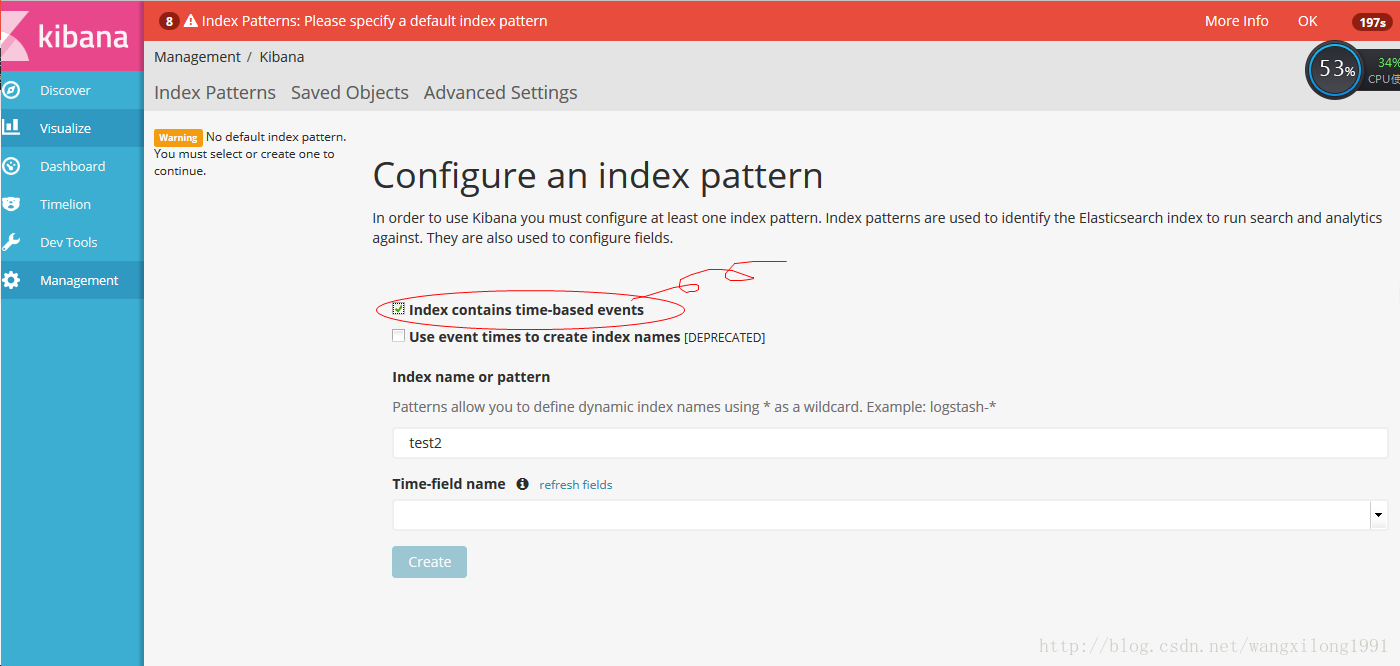Click the warning triangle in red banner
The image size is (1400, 666).
pyautogui.click(x=190, y=21)
